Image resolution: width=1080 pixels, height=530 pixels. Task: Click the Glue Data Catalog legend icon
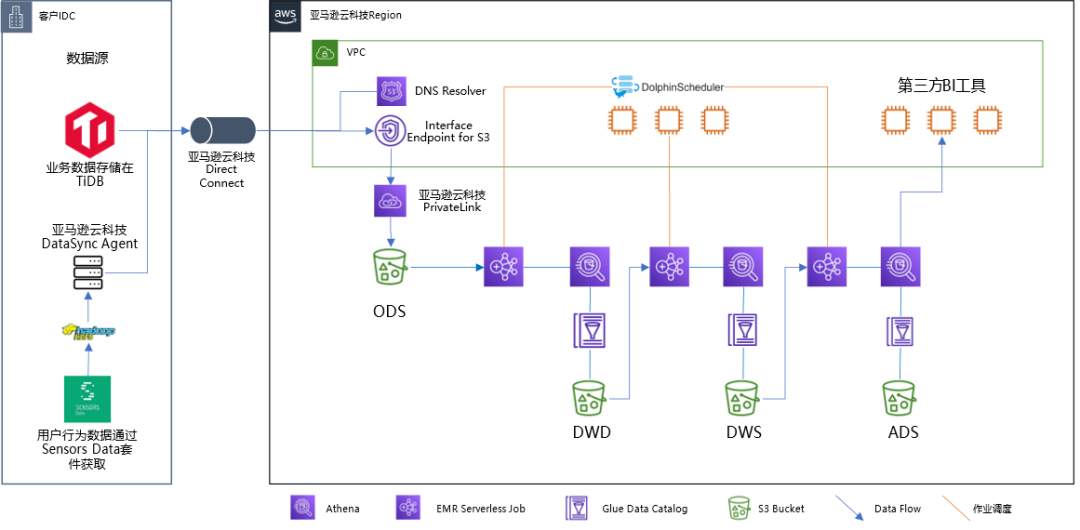pos(576,508)
